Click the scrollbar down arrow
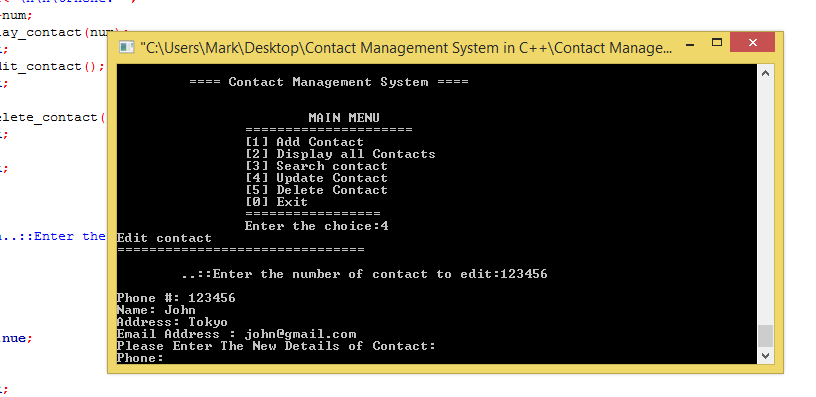 click(765, 356)
